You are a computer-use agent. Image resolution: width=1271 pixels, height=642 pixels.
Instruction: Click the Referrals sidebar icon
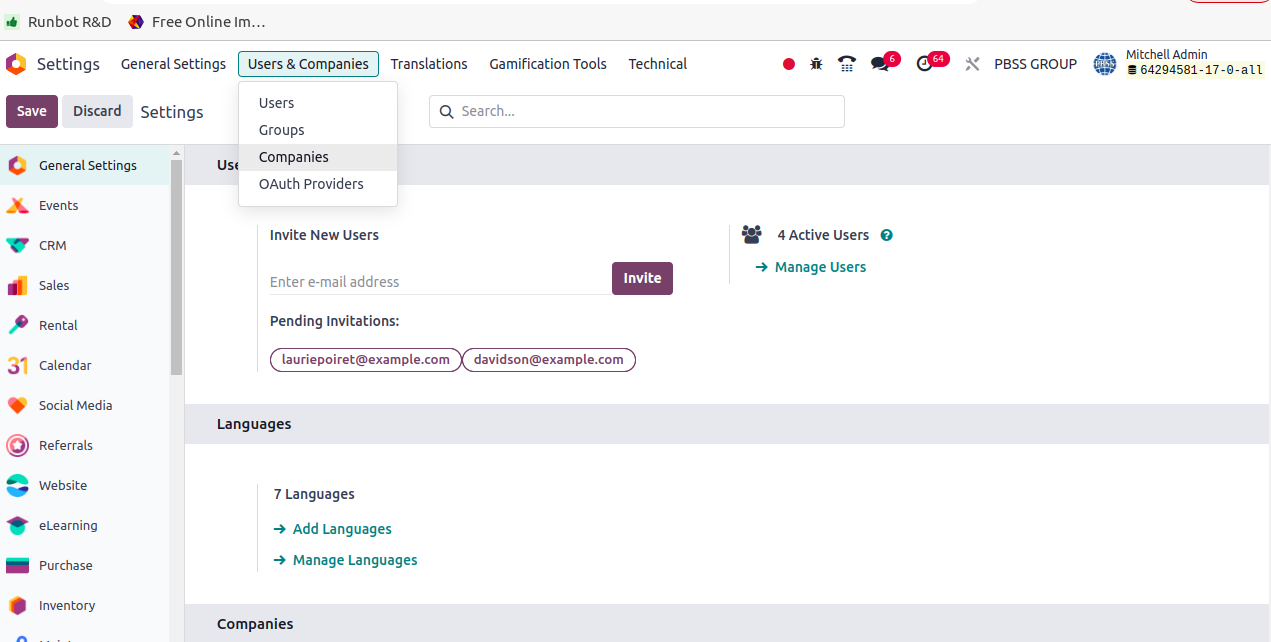pos(17,445)
